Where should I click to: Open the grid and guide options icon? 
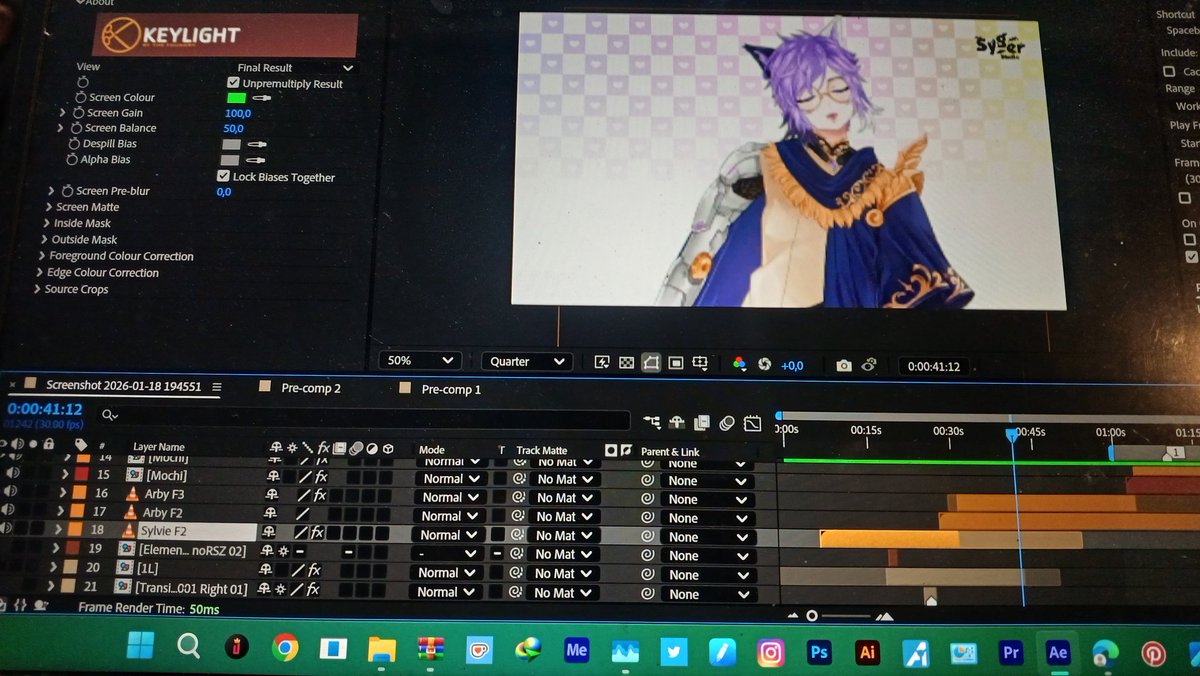click(x=701, y=362)
